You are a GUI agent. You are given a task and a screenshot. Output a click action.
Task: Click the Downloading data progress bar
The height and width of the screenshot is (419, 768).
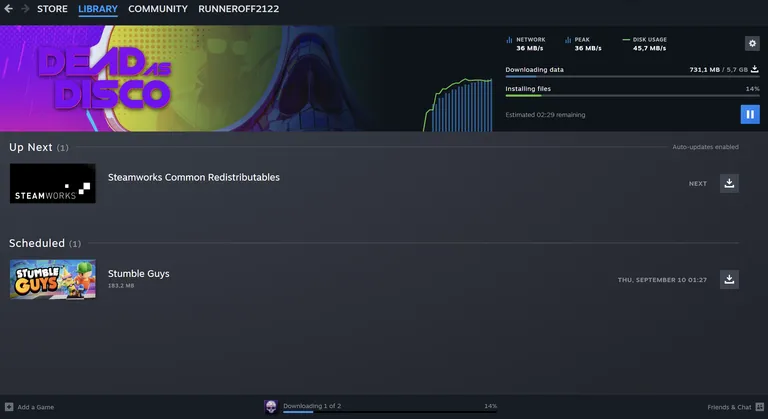click(632, 76)
